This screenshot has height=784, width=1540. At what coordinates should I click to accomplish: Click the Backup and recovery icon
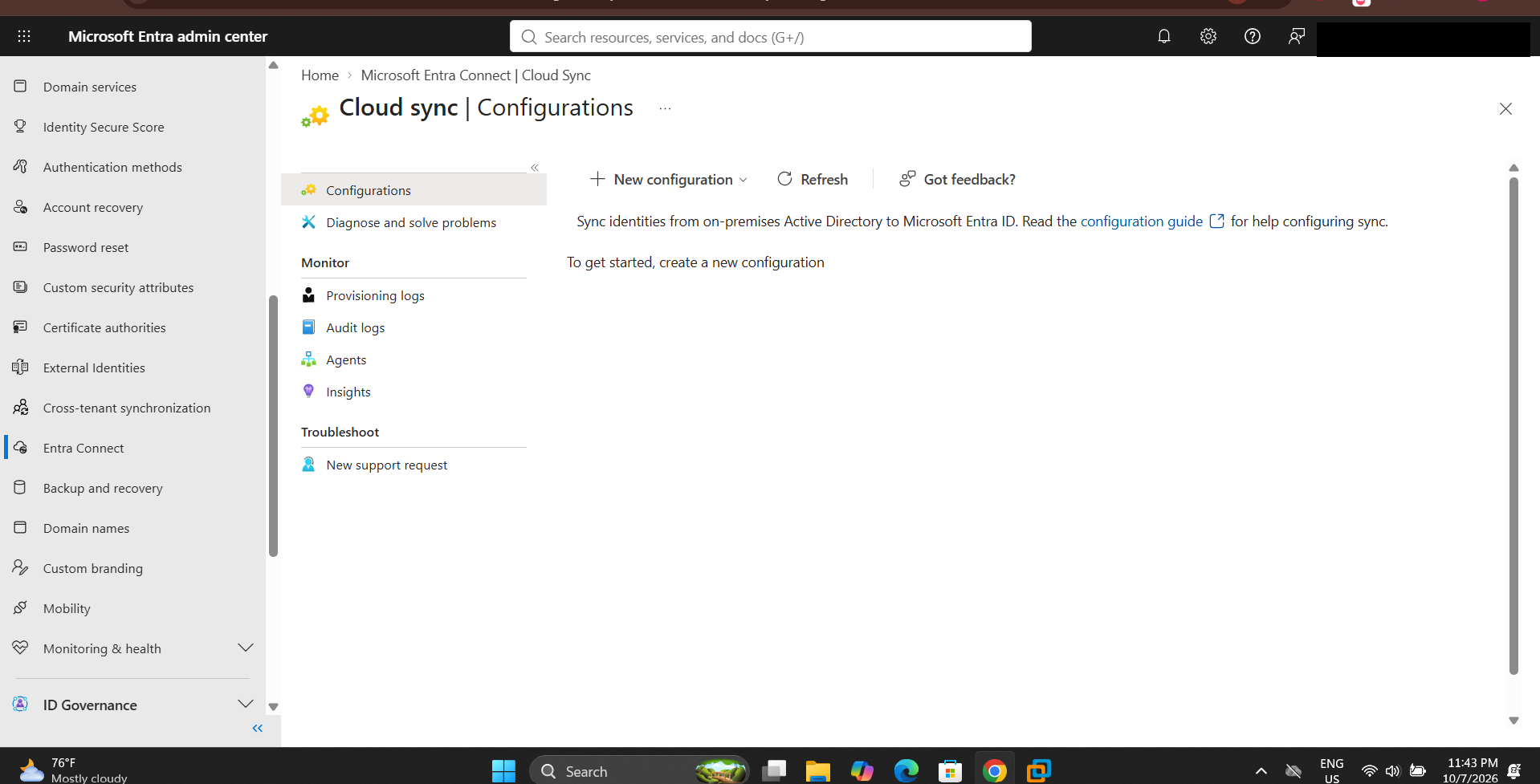(21, 487)
